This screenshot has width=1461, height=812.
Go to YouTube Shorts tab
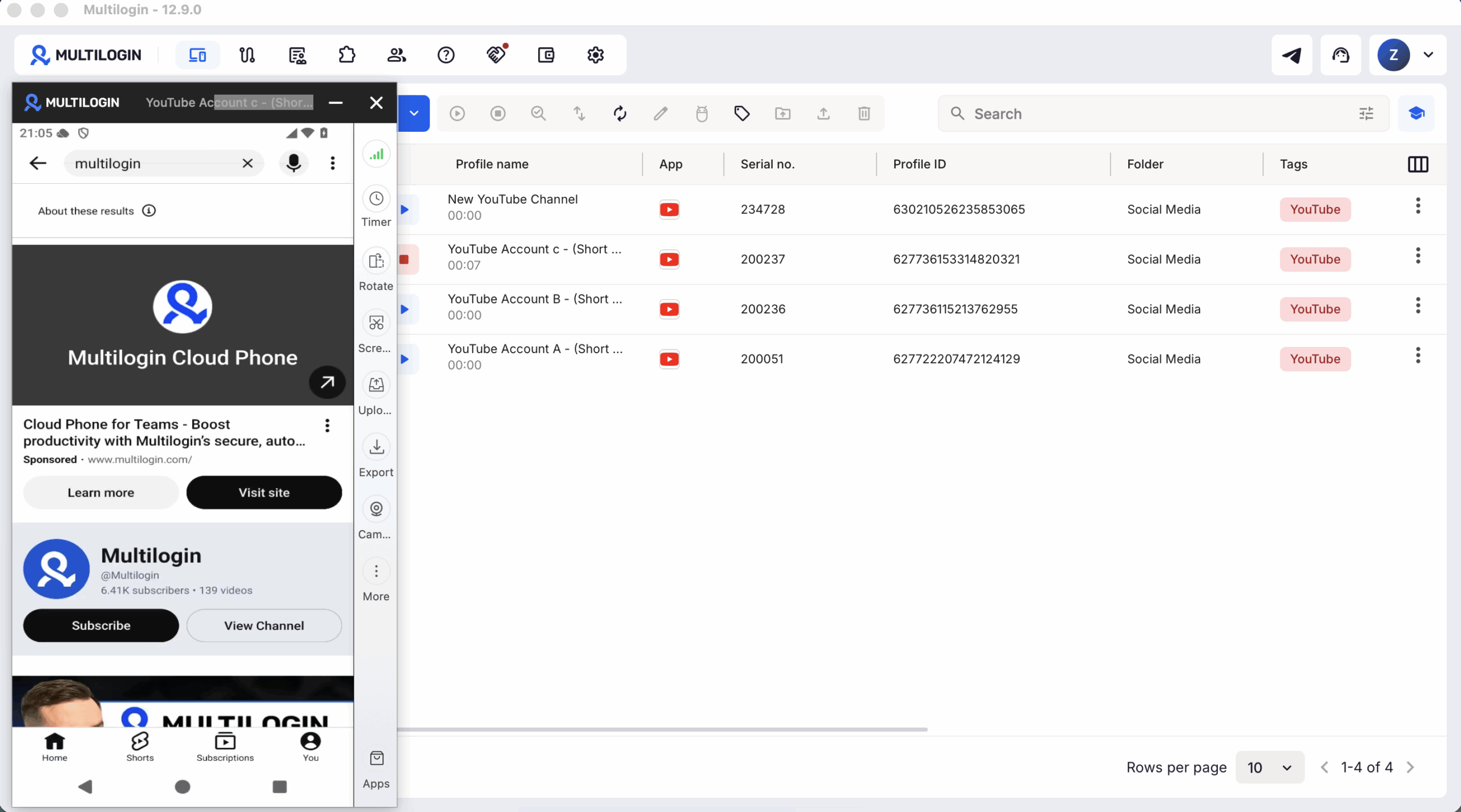tap(140, 748)
